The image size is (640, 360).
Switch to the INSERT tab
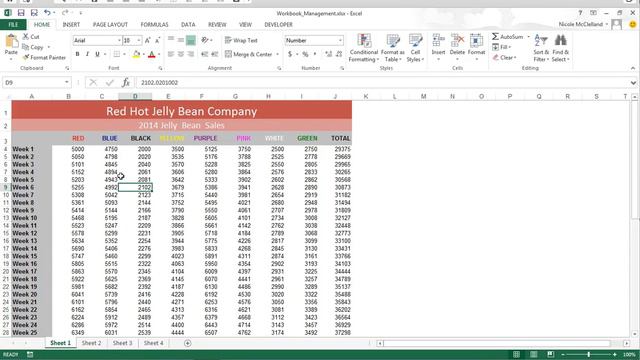pos(71,24)
